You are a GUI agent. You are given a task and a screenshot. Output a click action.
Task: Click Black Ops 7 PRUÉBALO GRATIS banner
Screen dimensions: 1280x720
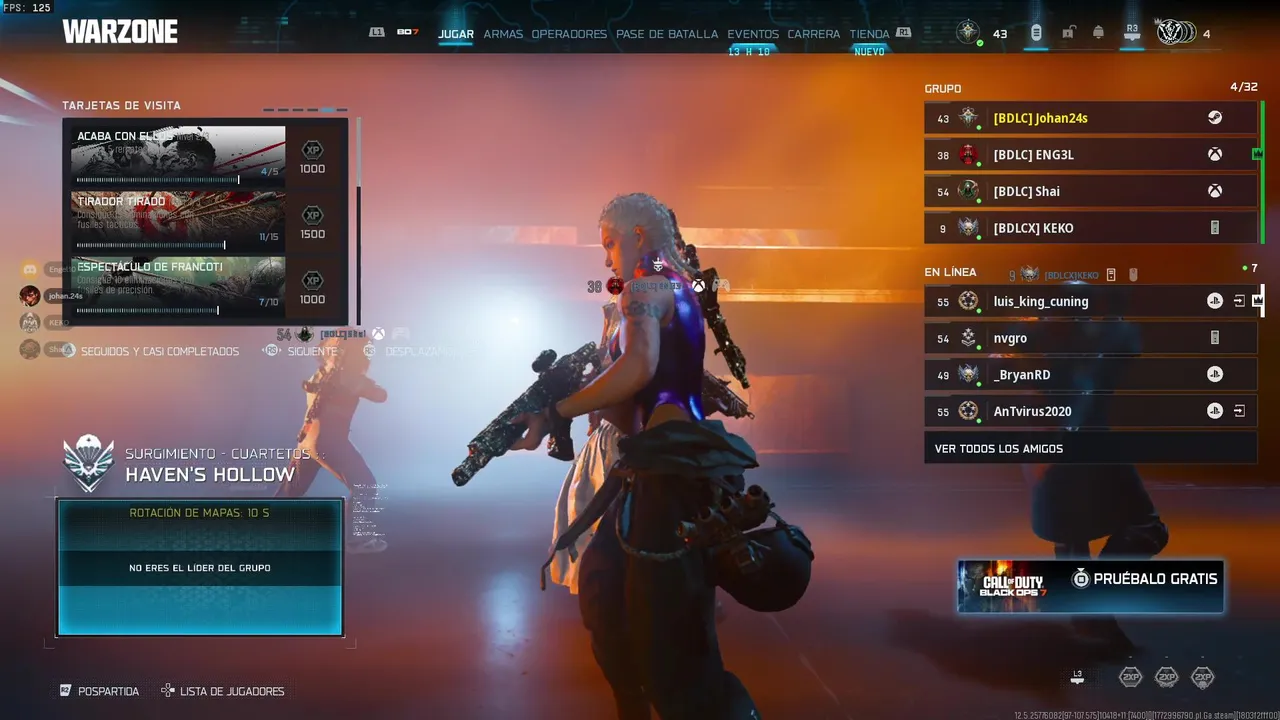click(x=1090, y=586)
